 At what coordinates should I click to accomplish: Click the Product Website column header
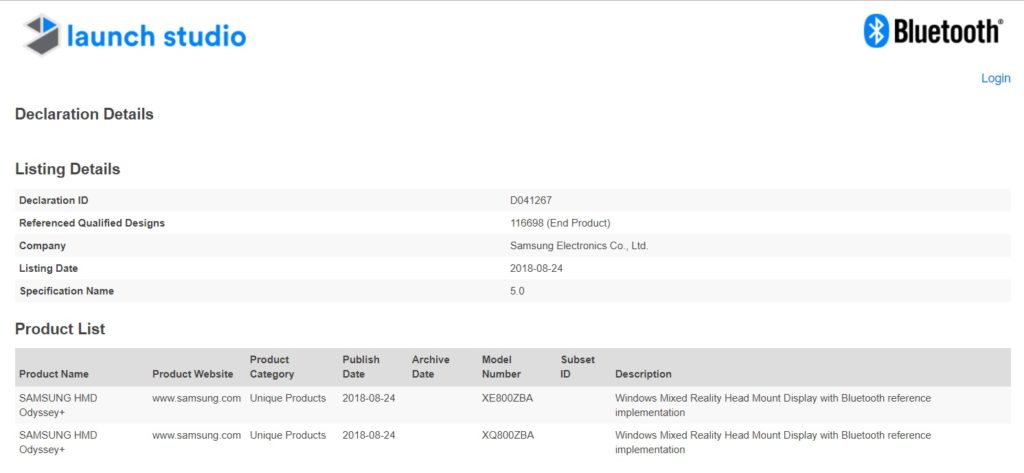point(193,374)
